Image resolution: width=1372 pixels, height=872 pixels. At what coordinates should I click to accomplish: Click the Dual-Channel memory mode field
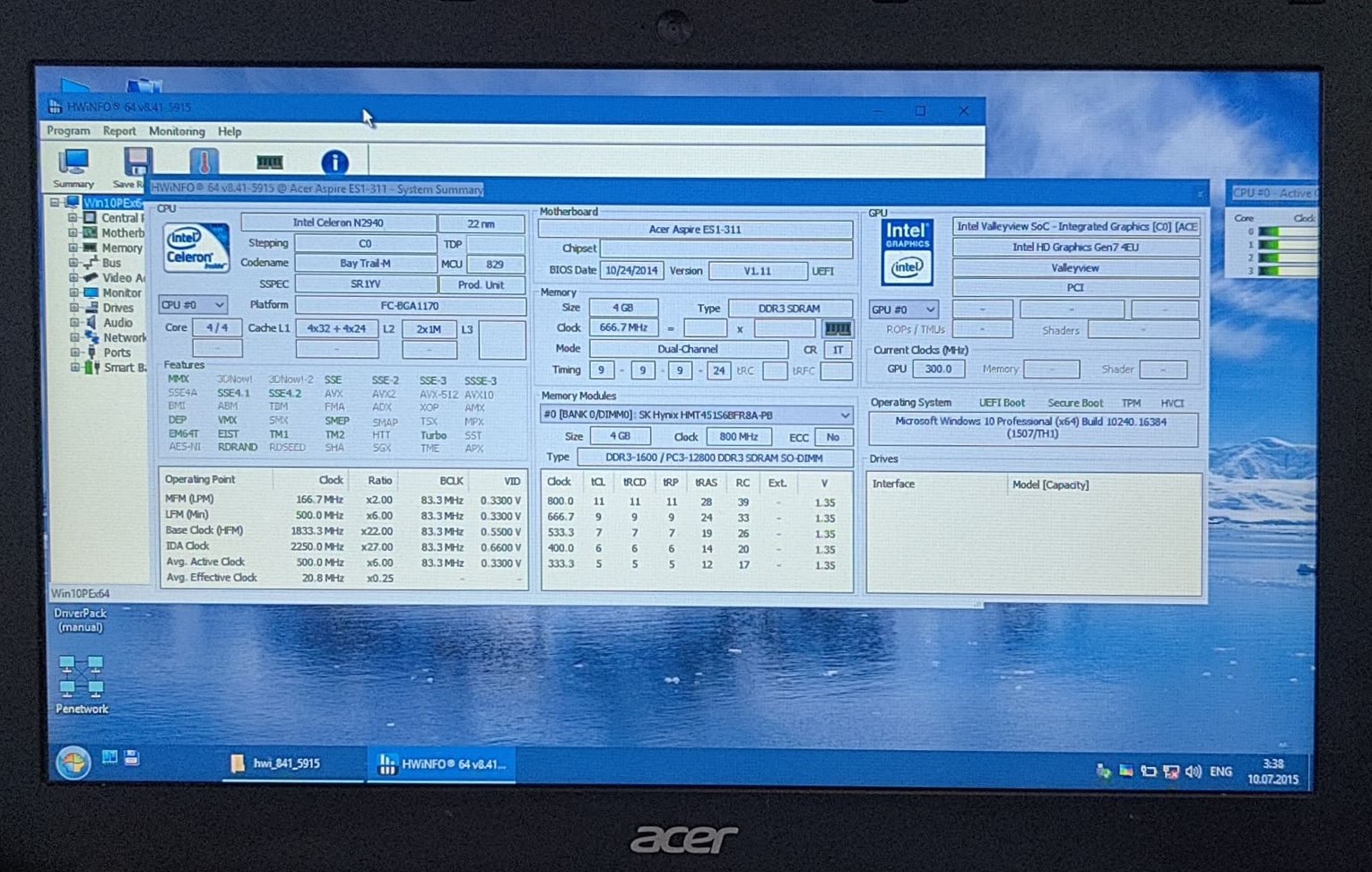[x=688, y=349]
